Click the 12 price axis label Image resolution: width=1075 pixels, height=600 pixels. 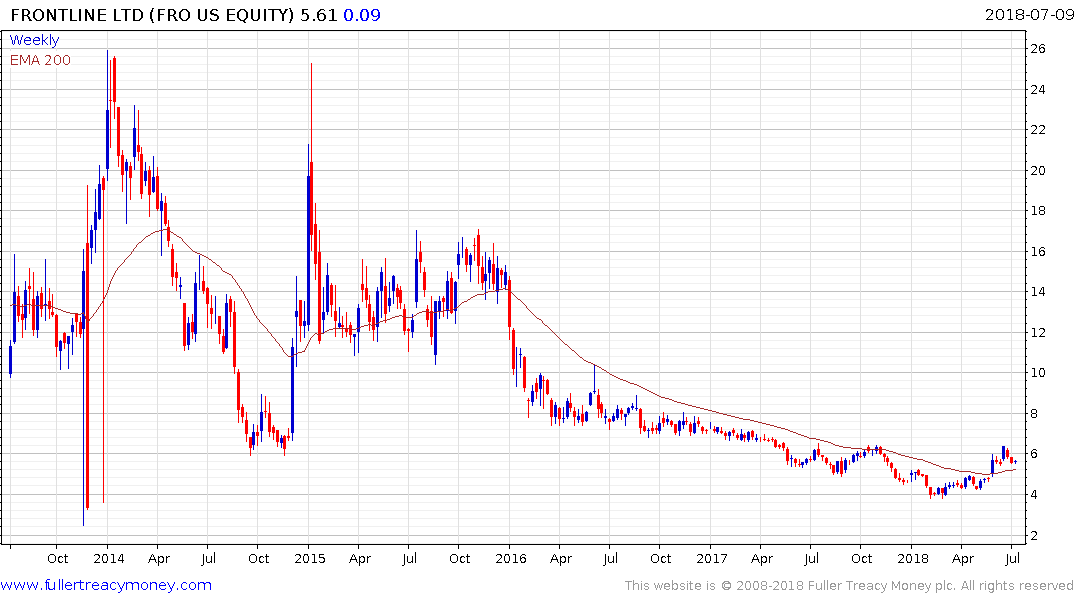tap(1038, 333)
